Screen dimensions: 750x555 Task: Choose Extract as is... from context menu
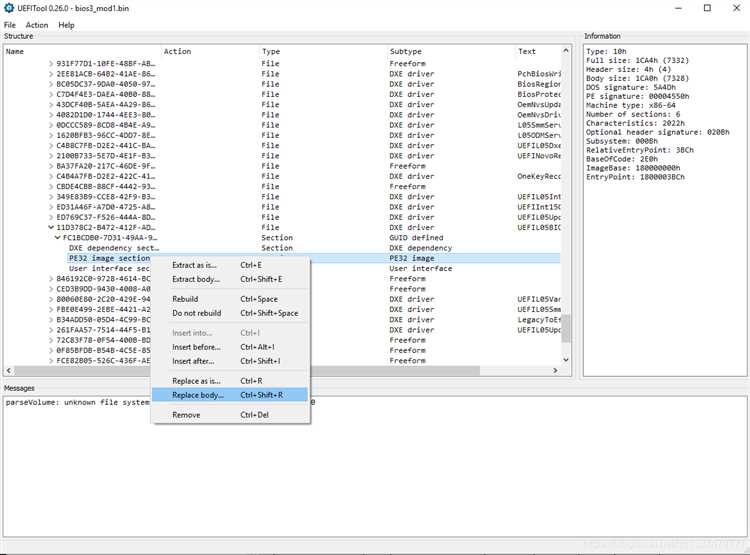pos(230,265)
